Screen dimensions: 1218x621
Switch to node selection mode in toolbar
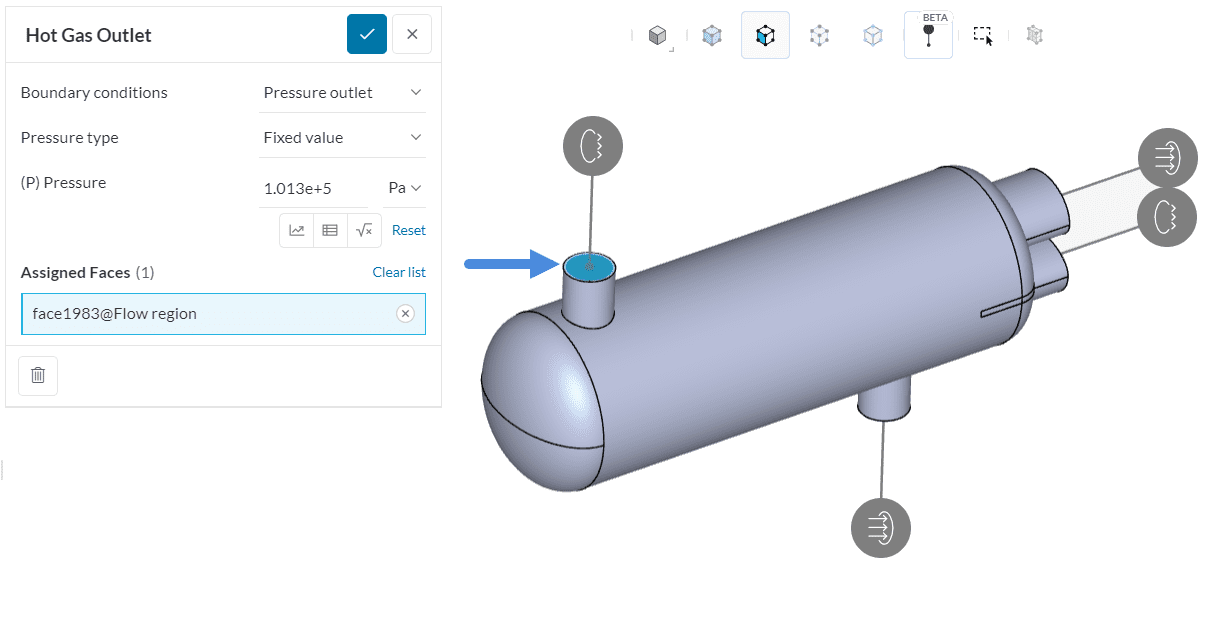[820, 36]
